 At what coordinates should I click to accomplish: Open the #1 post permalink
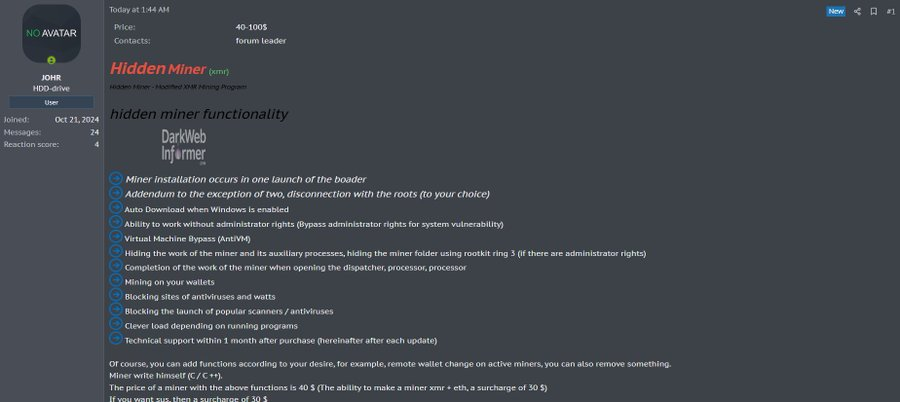pyautogui.click(x=890, y=11)
